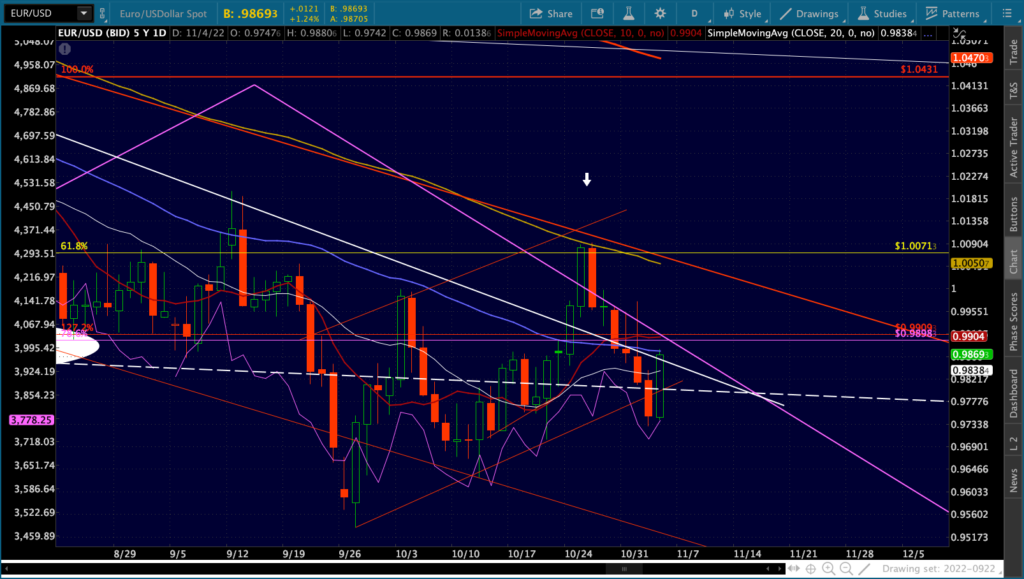Click the scroll-right arrow on time axis bar
1024x579 pixels.
(778, 569)
